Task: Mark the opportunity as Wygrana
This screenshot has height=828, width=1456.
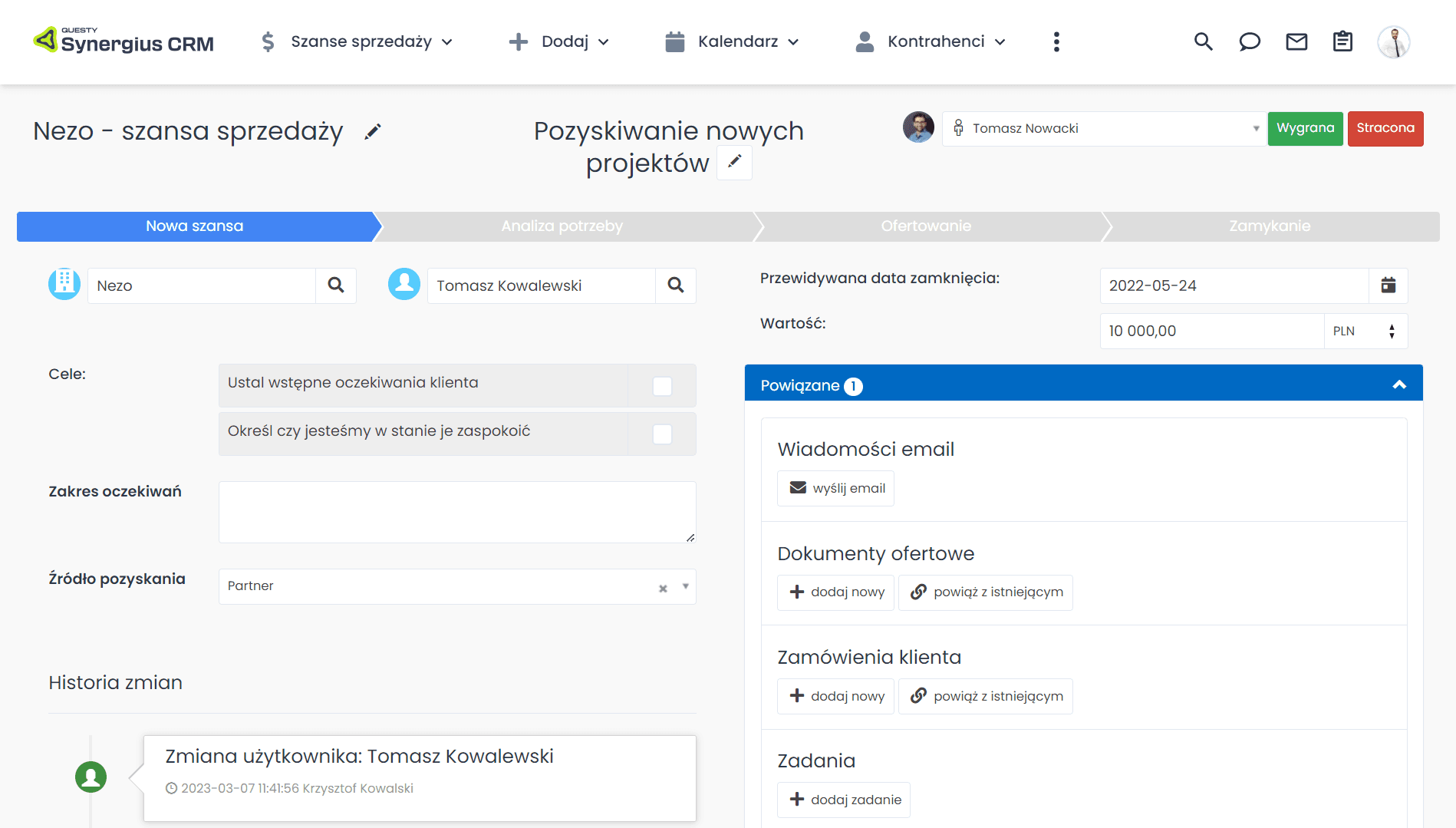Action: pyautogui.click(x=1305, y=128)
